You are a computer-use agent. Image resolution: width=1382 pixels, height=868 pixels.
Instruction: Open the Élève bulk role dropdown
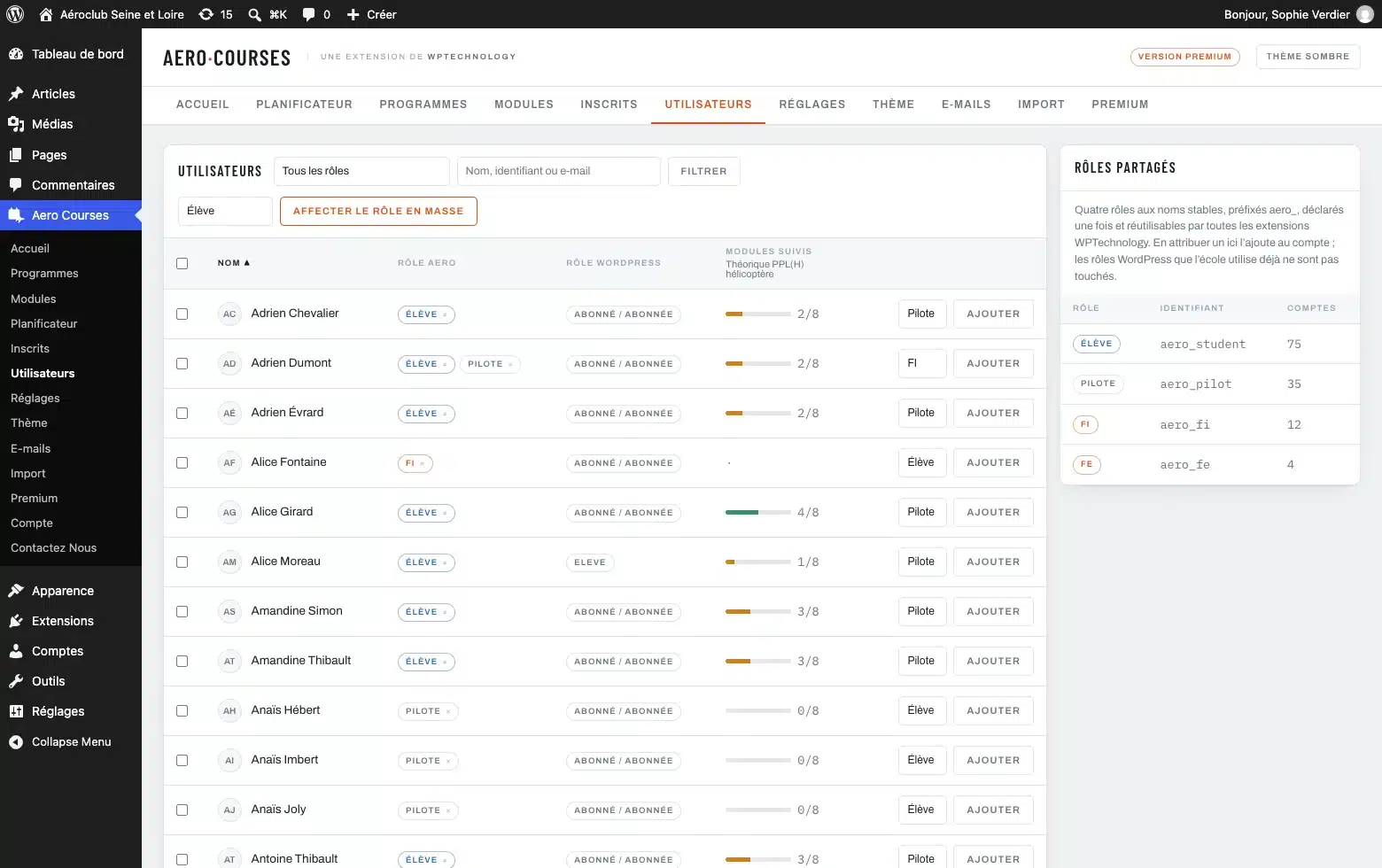[x=225, y=211]
